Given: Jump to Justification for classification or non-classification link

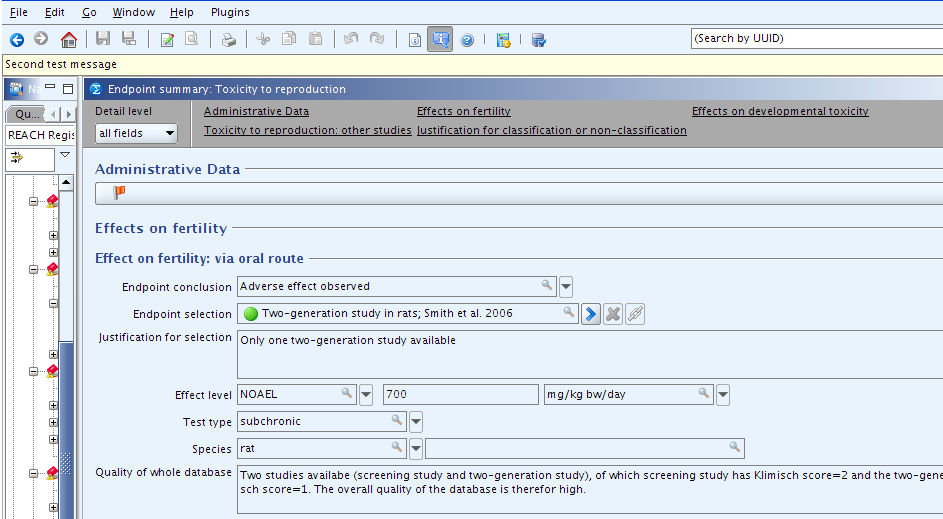Looking at the screenshot, I should 551,131.
